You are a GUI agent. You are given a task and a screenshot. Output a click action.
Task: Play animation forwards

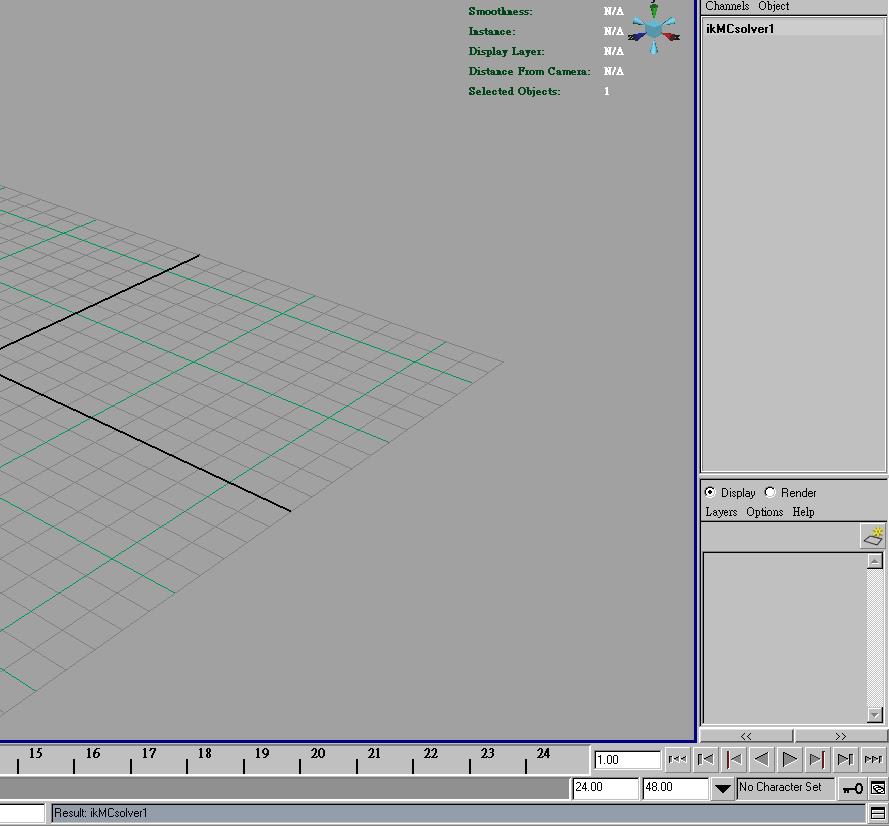789,759
